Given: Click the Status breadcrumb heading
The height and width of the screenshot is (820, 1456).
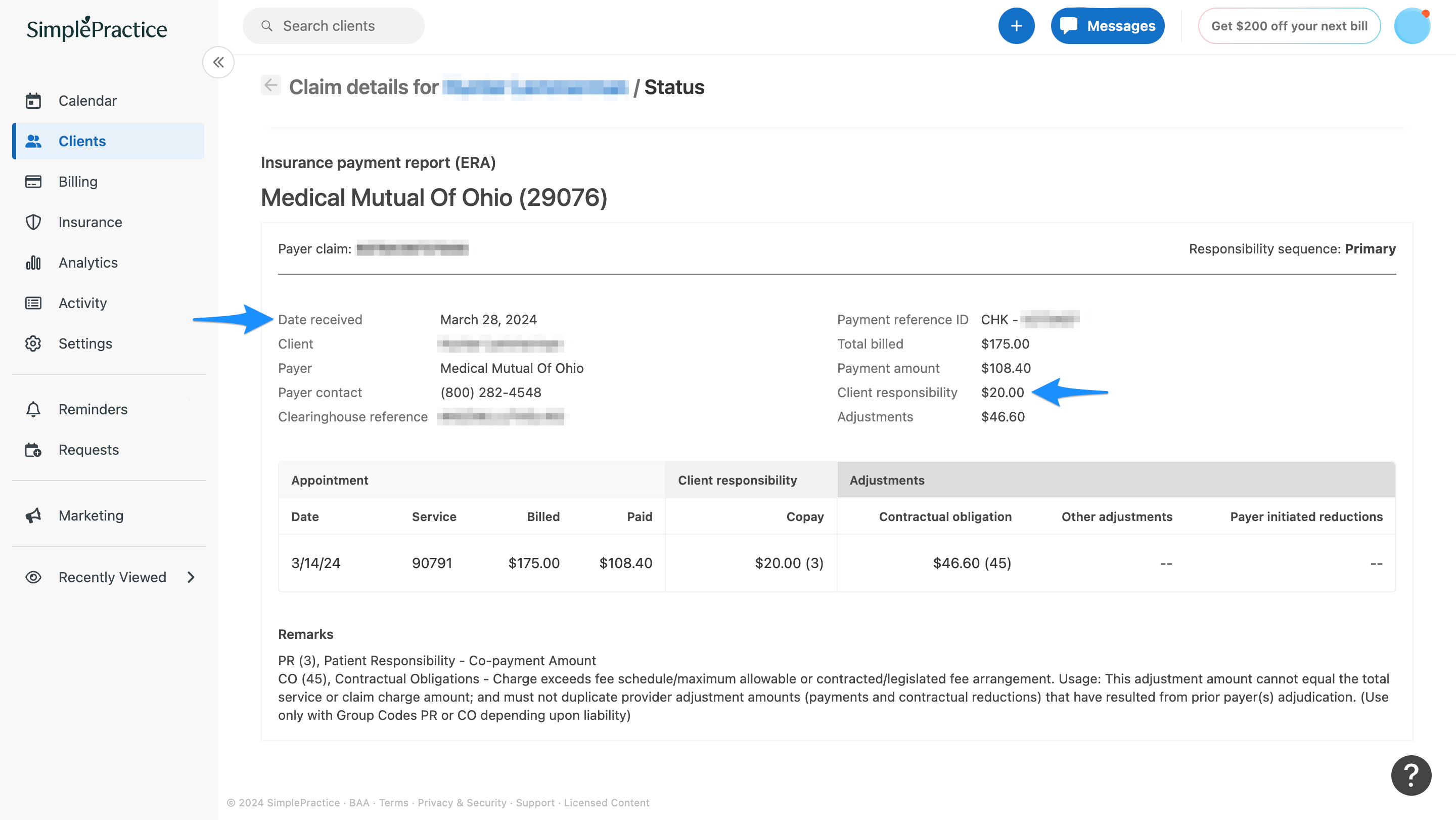Looking at the screenshot, I should 674,87.
